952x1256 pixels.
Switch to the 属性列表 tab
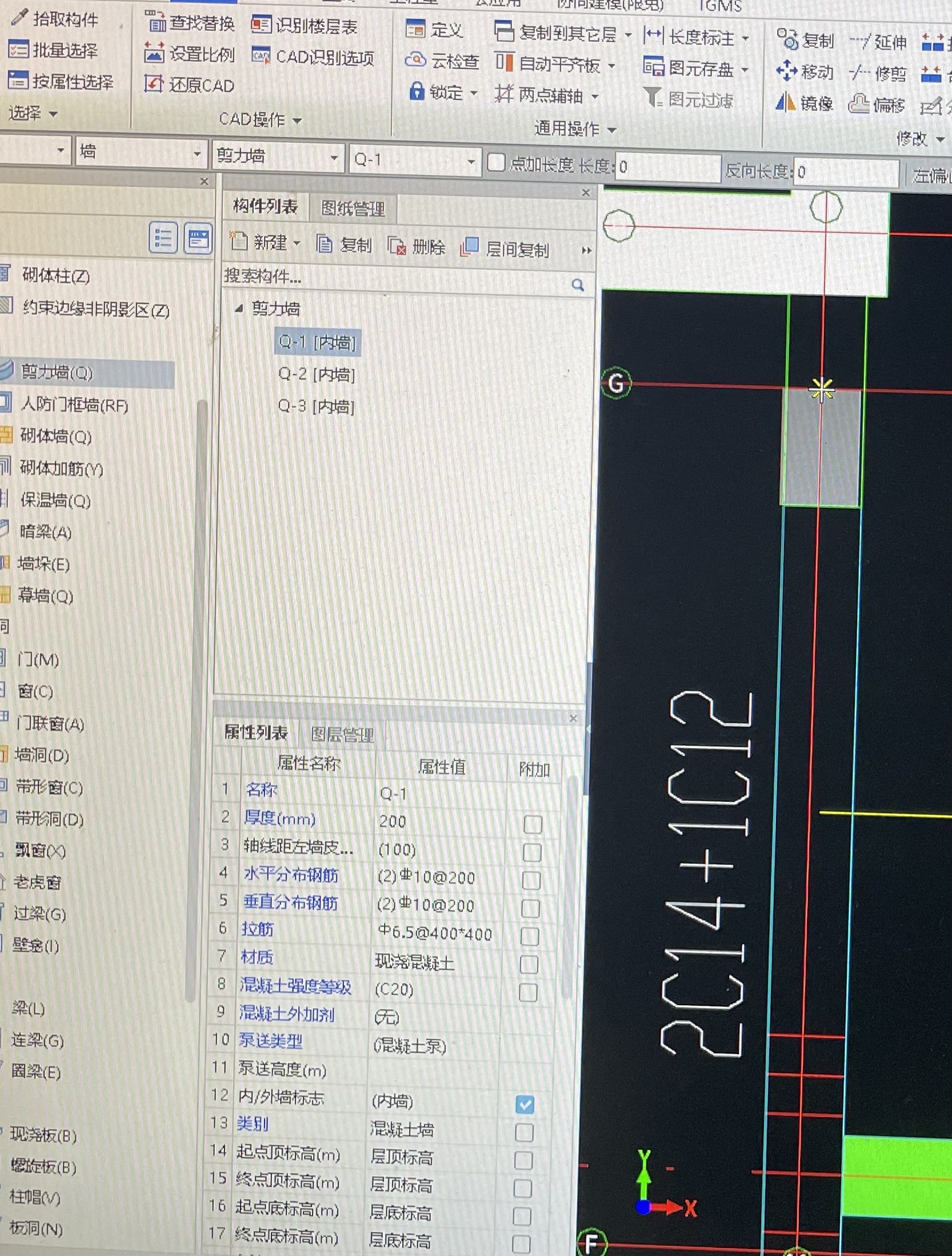256,733
